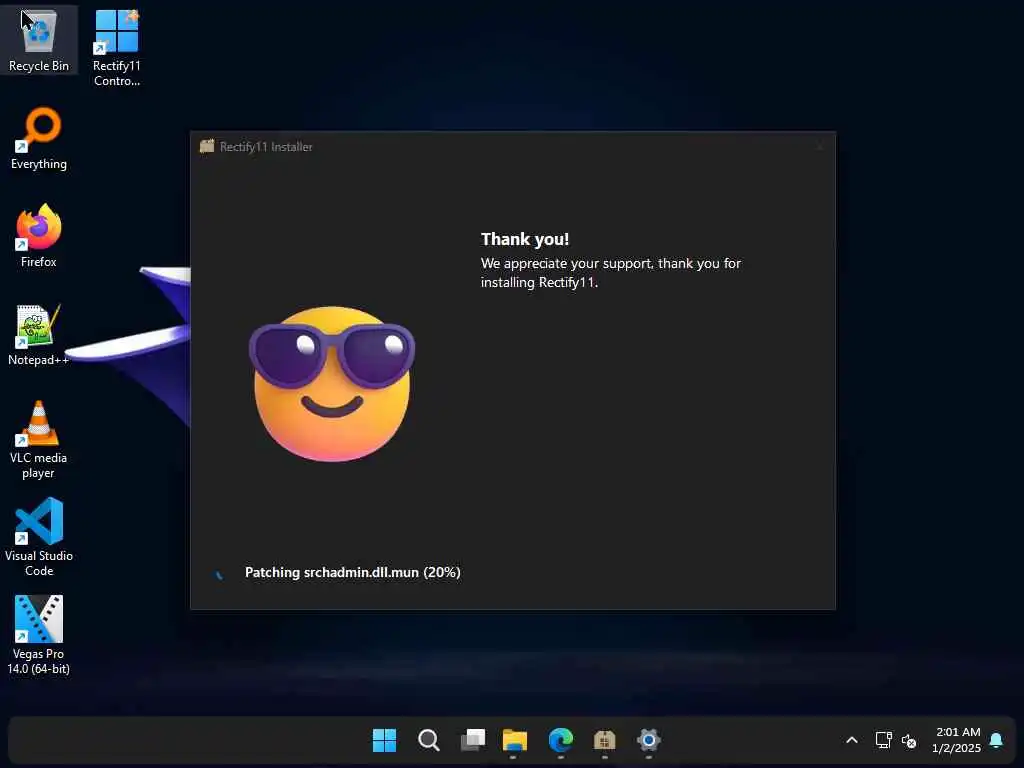Click the muted volume tray icon
The height and width of the screenshot is (768, 1024).
click(909, 741)
